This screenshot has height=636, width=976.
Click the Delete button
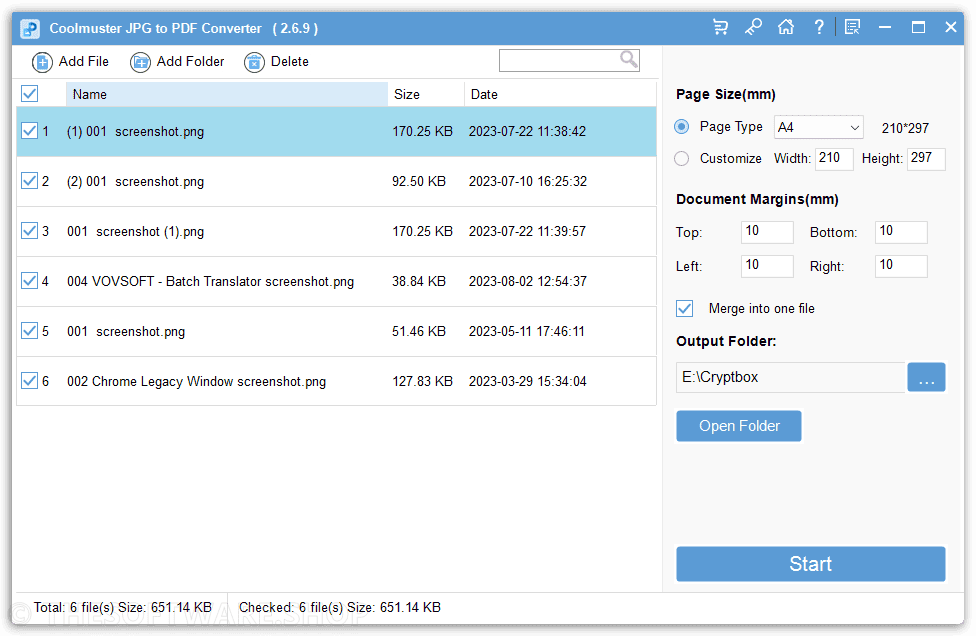click(277, 62)
